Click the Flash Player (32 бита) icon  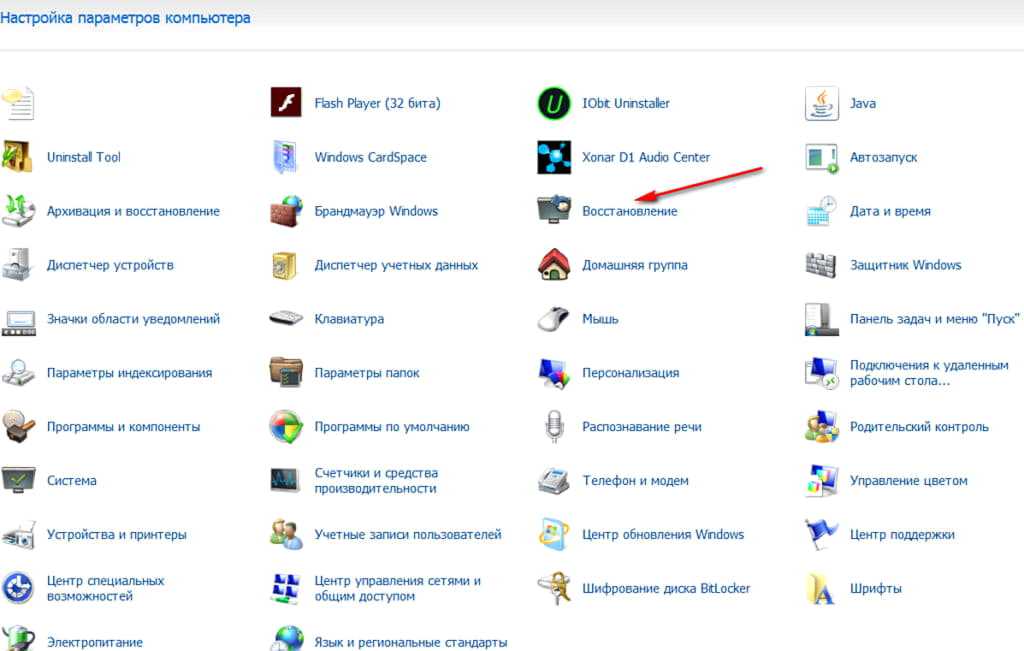[x=286, y=103]
